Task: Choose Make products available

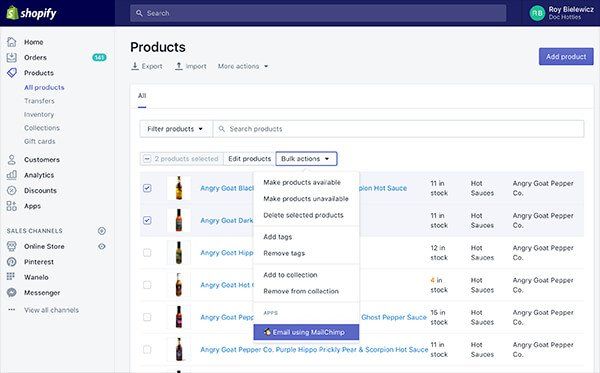Action: [302, 182]
